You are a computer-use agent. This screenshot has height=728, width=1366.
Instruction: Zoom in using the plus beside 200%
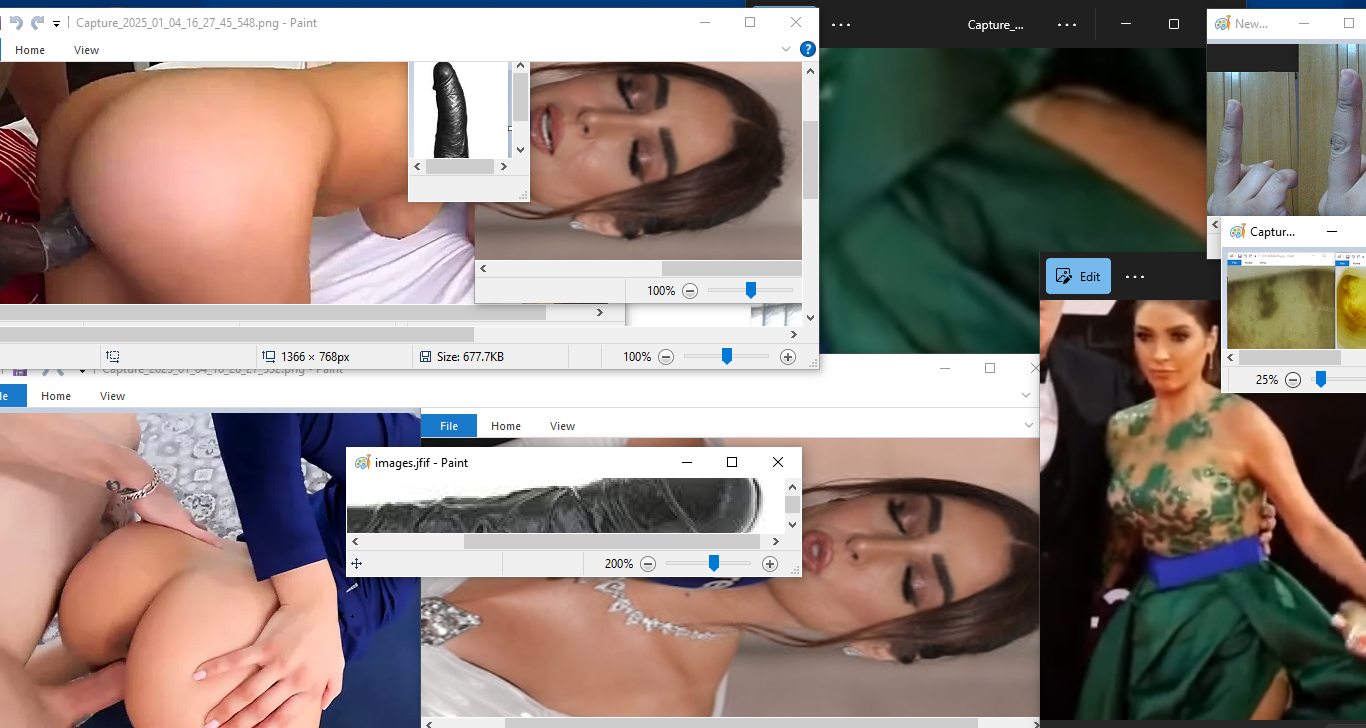(770, 564)
